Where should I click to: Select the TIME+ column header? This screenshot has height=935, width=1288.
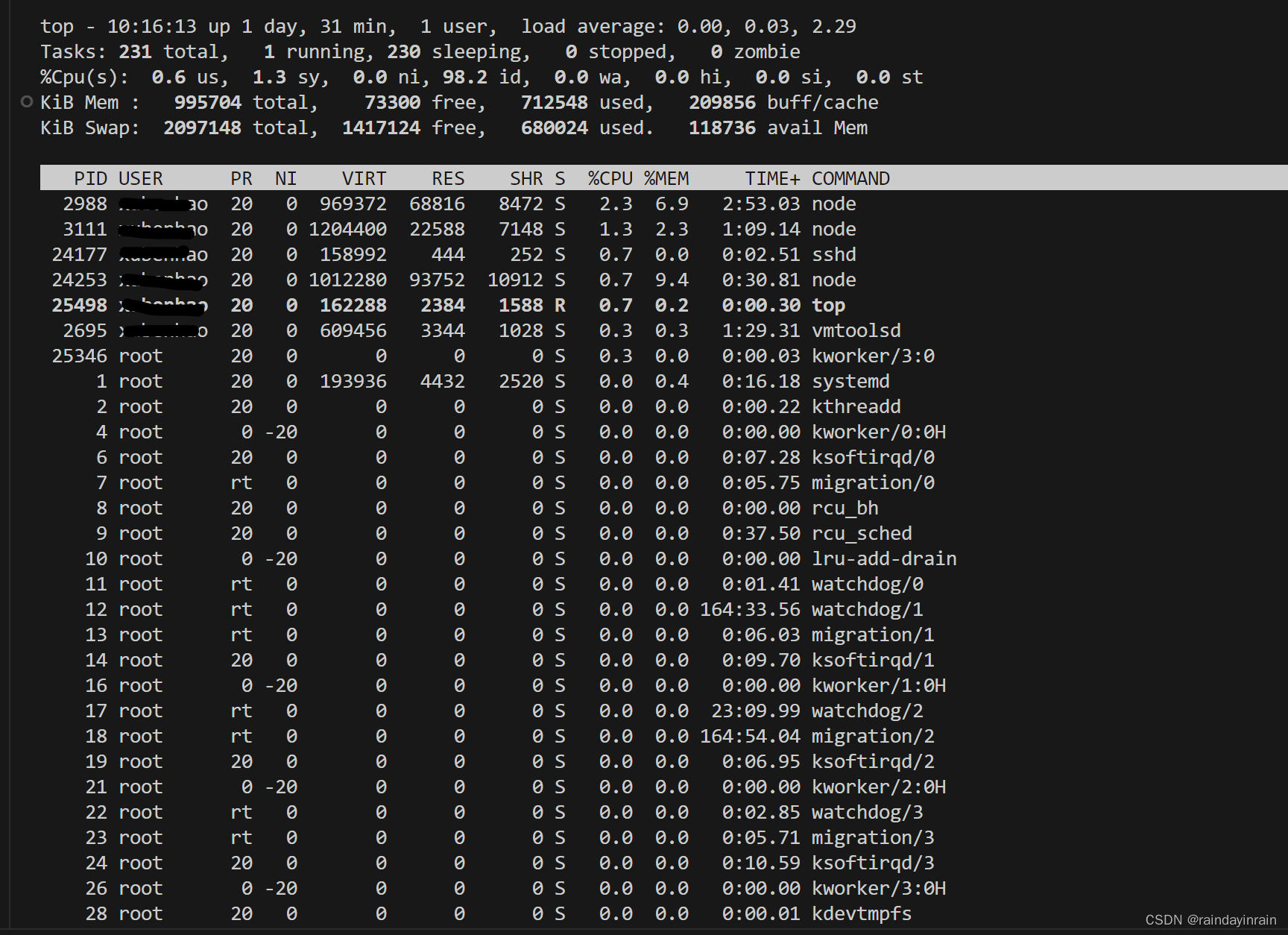772,179
